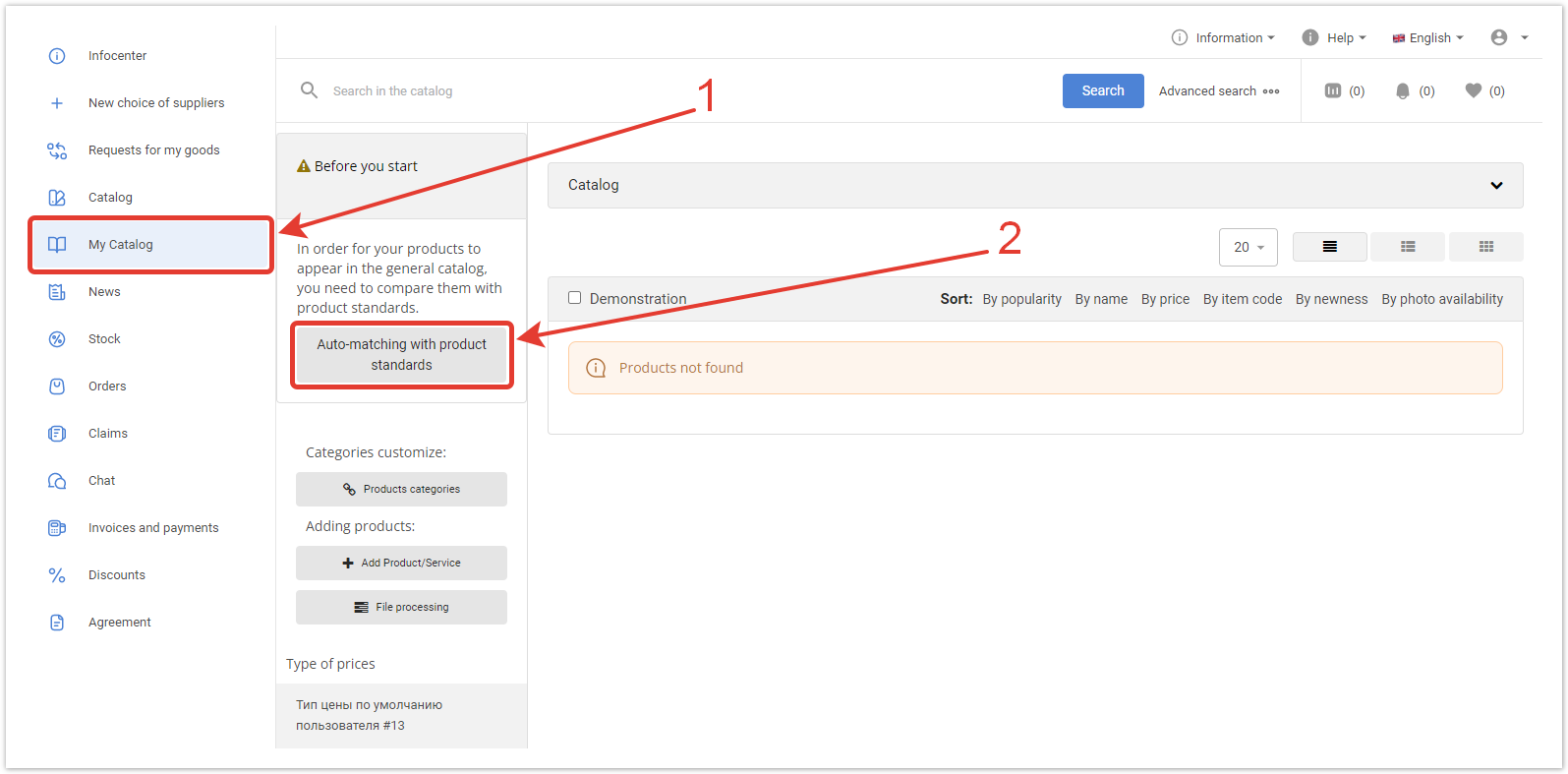Click the Catalog sidebar icon
The width and height of the screenshot is (1568, 774).
(57, 198)
